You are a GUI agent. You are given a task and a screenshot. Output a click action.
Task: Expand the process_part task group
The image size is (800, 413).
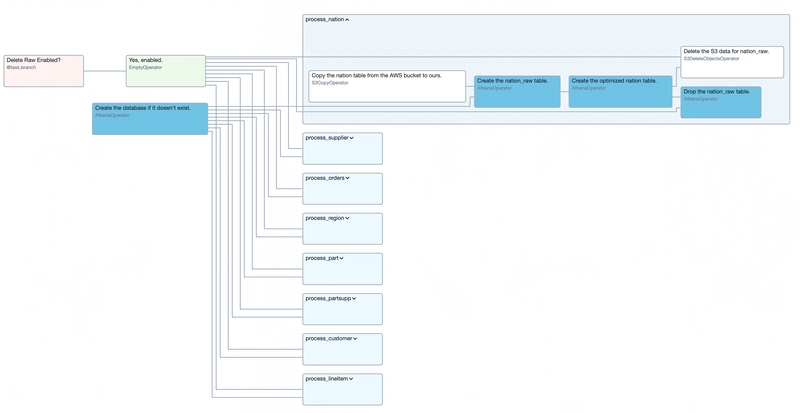coord(341,258)
